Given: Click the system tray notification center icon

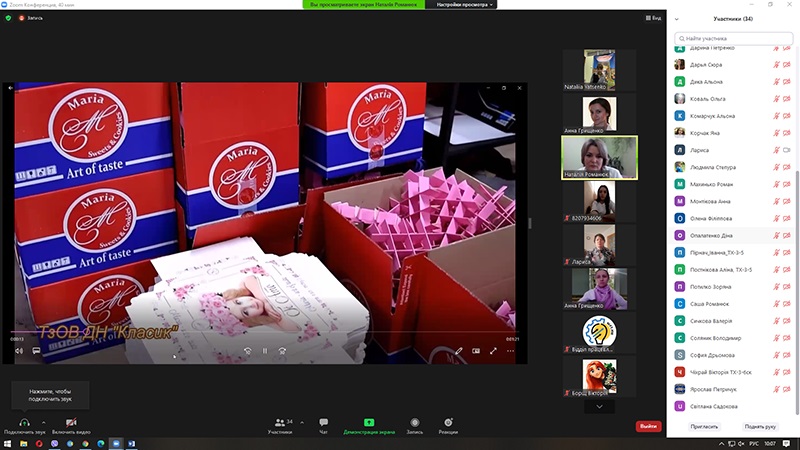Looking at the screenshot, I should click(x=786, y=444).
